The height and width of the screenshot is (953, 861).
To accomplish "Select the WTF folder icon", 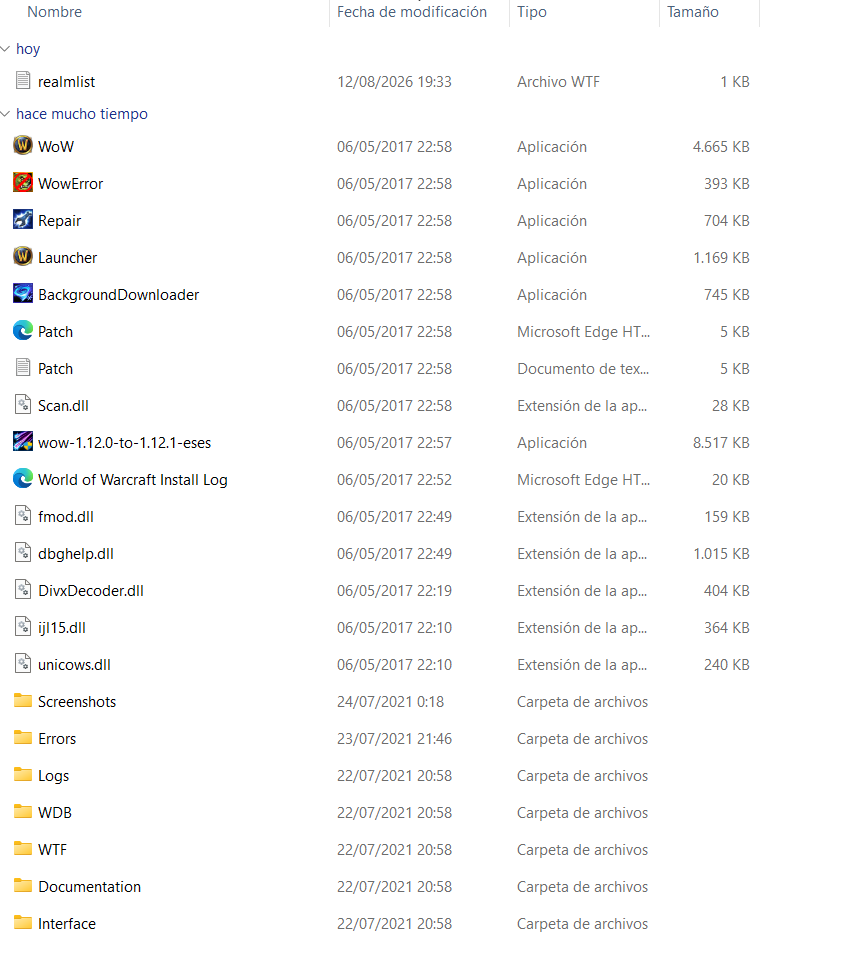I will pos(22,849).
